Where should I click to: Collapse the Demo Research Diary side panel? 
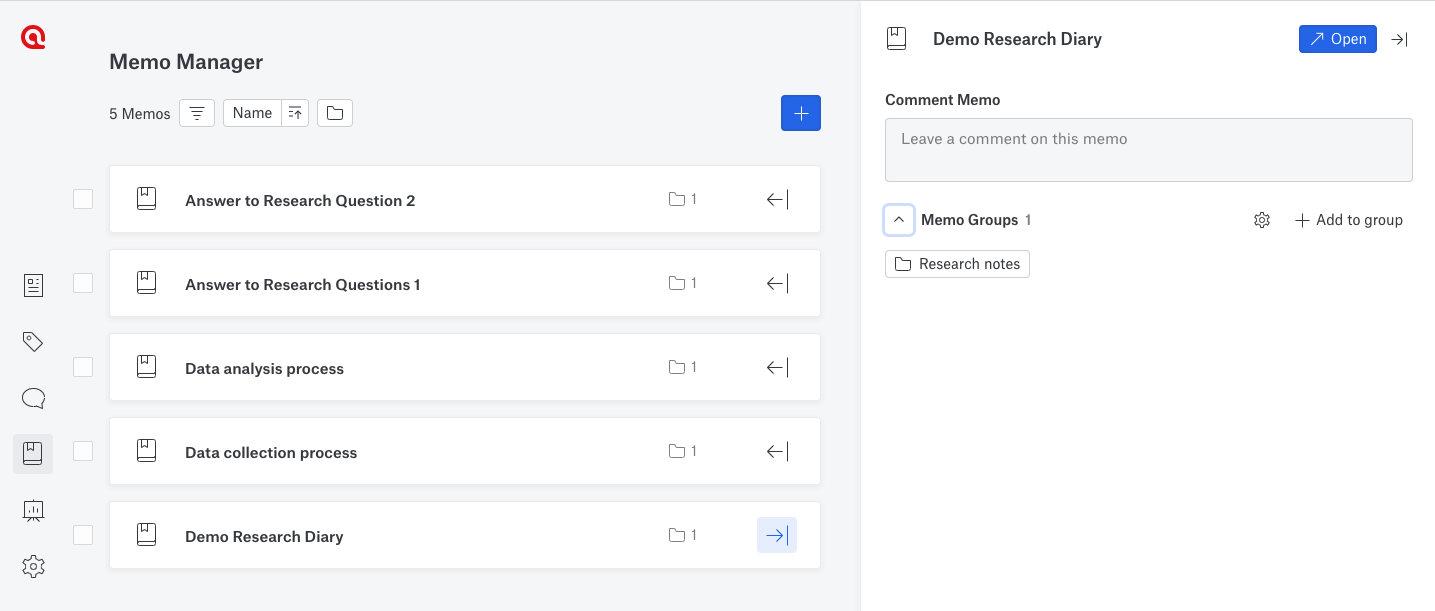tap(1398, 39)
